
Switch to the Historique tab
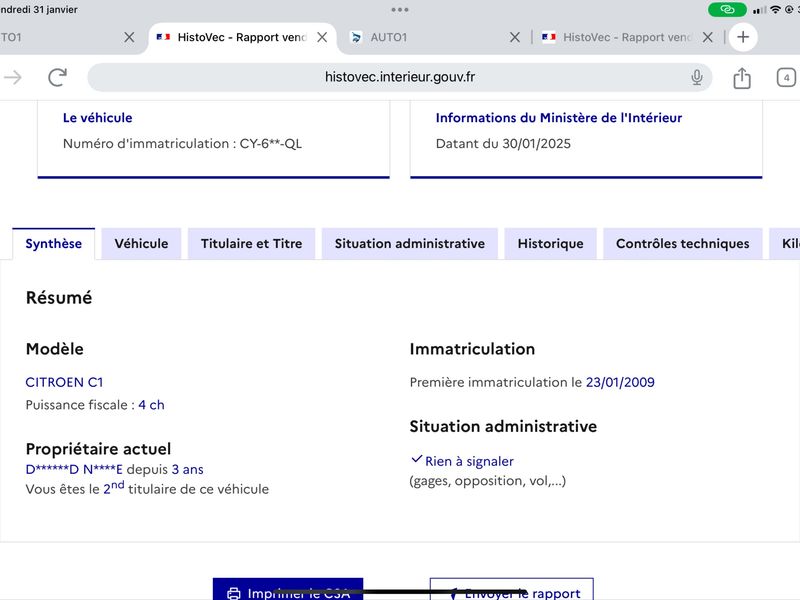[x=551, y=244]
